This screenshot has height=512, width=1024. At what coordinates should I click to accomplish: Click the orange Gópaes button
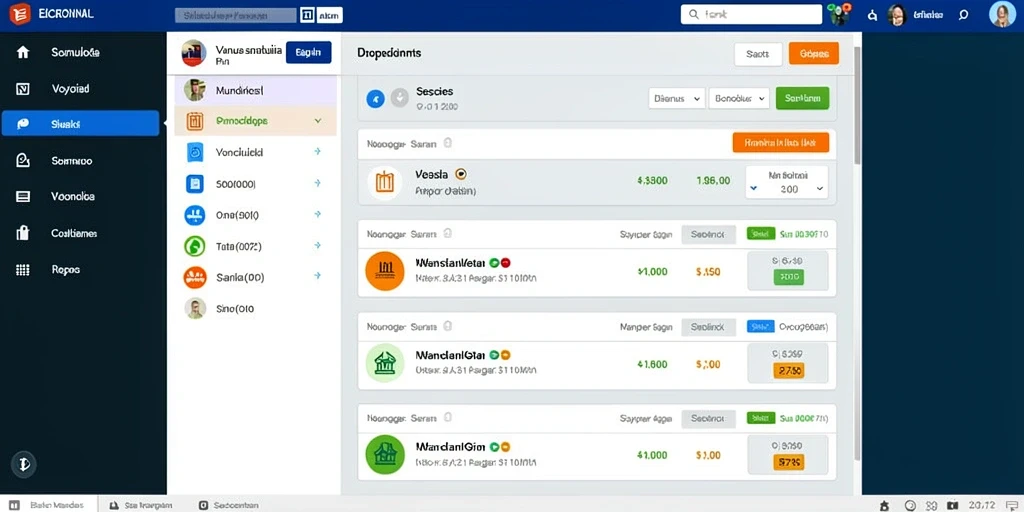point(814,54)
